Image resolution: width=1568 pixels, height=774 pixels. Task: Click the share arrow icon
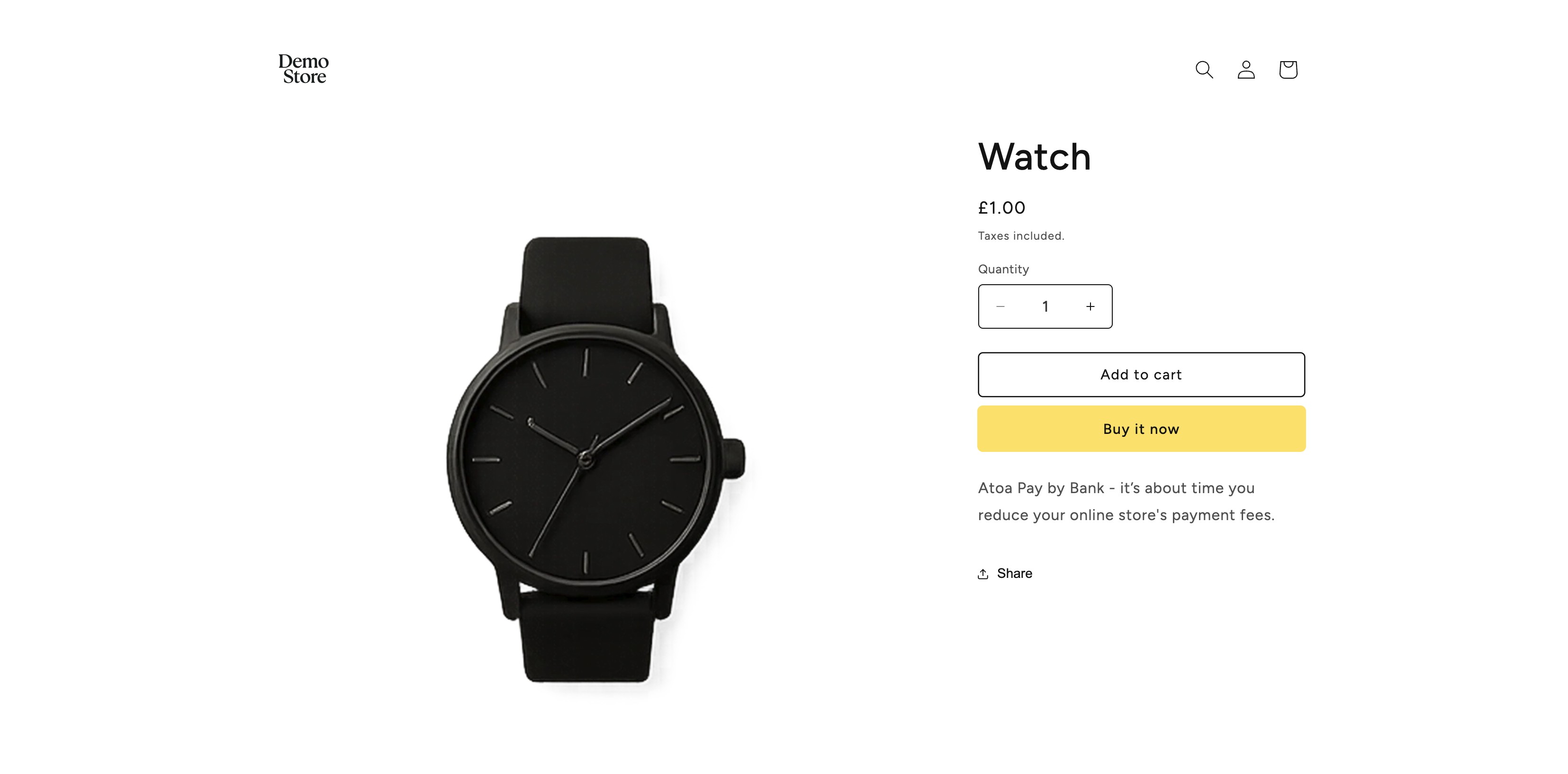pos(983,574)
